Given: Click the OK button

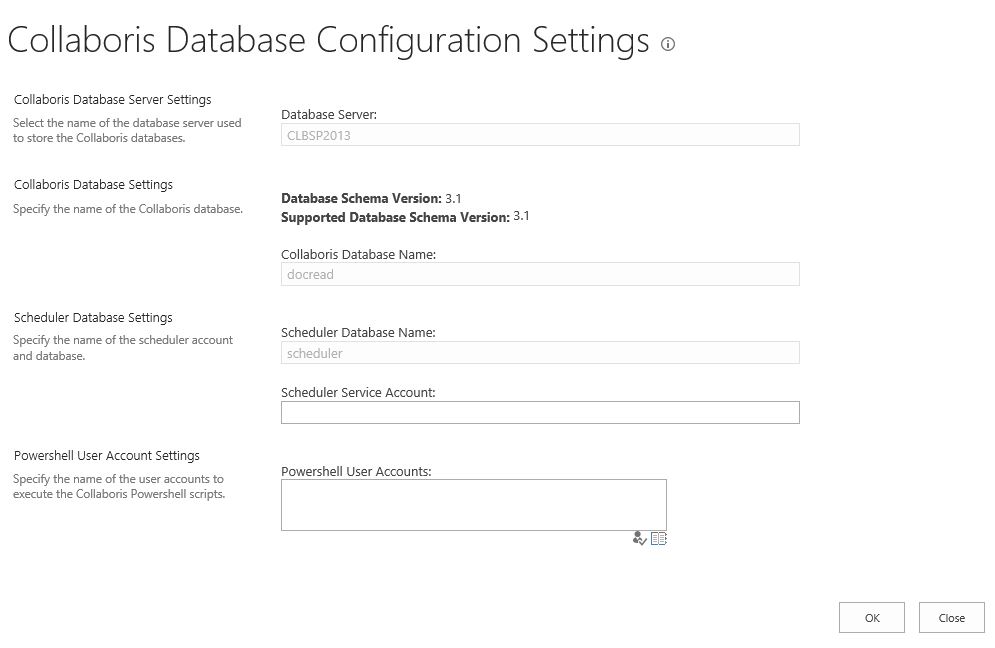Looking at the screenshot, I should click(870, 617).
